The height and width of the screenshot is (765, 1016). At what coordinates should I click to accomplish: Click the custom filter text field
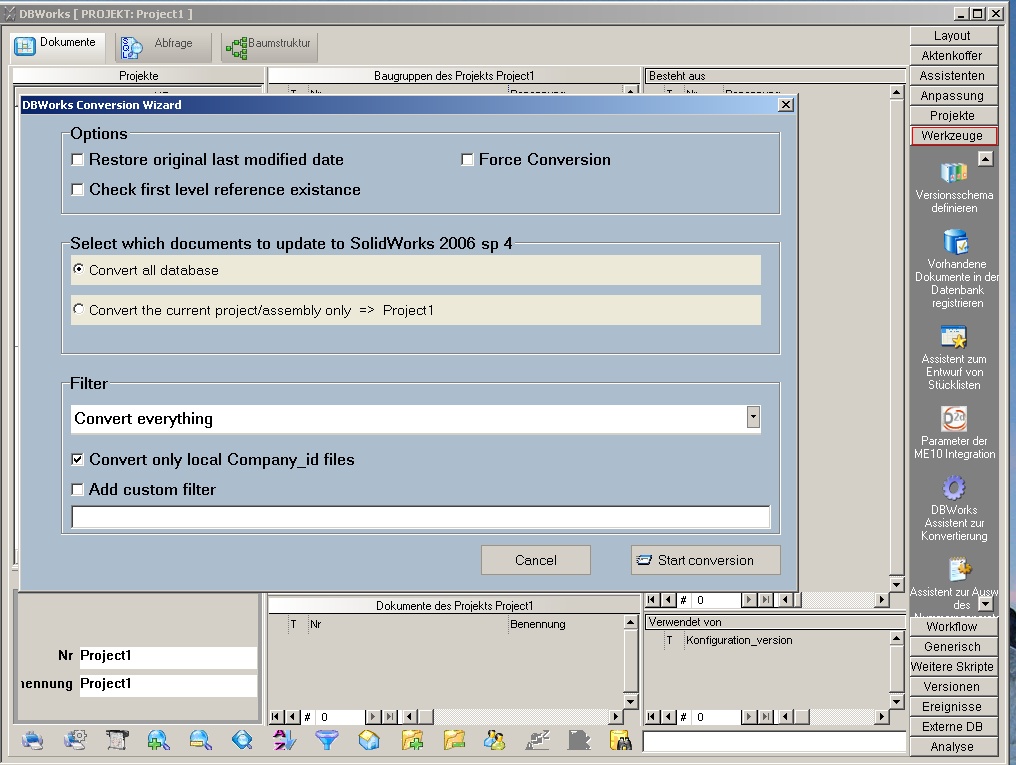click(421, 517)
